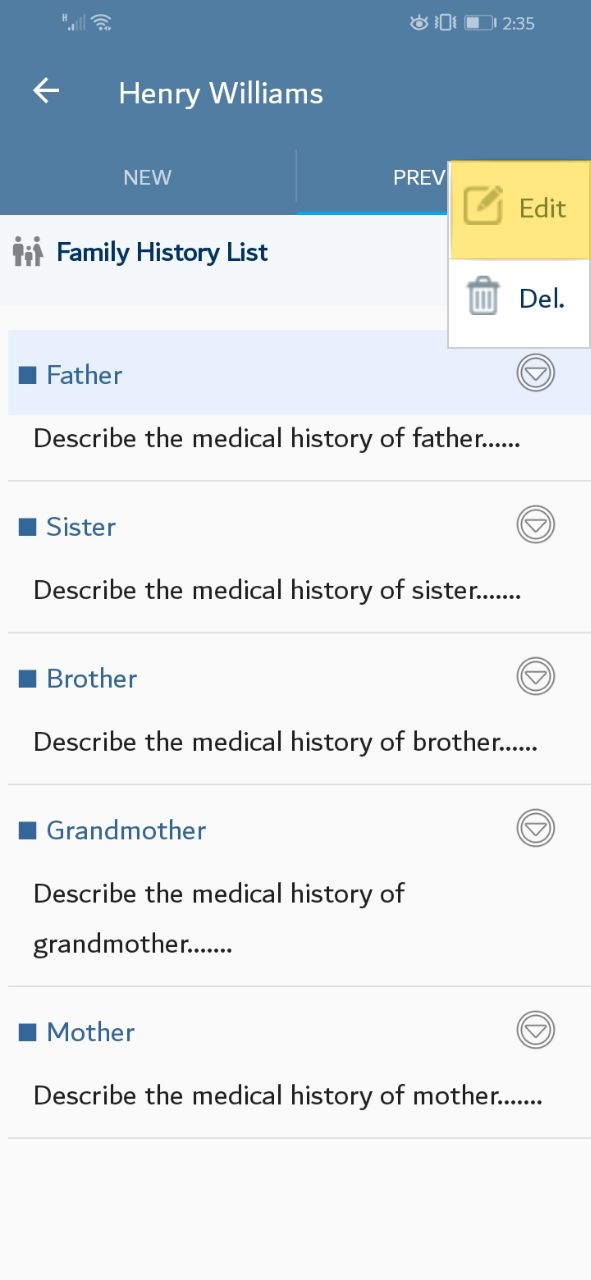Viewport: 591px width, 1280px height.
Task: Choose Del. from the popup menu
Action: coord(519,298)
